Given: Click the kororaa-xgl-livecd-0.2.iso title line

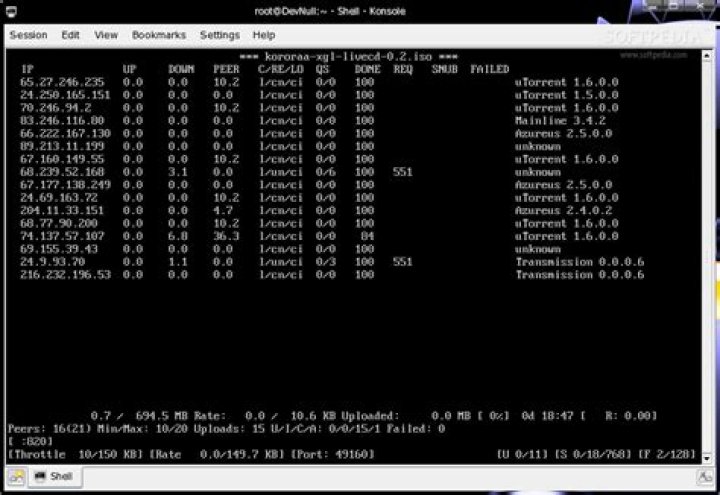Looking at the screenshot, I should (x=349, y=57).
